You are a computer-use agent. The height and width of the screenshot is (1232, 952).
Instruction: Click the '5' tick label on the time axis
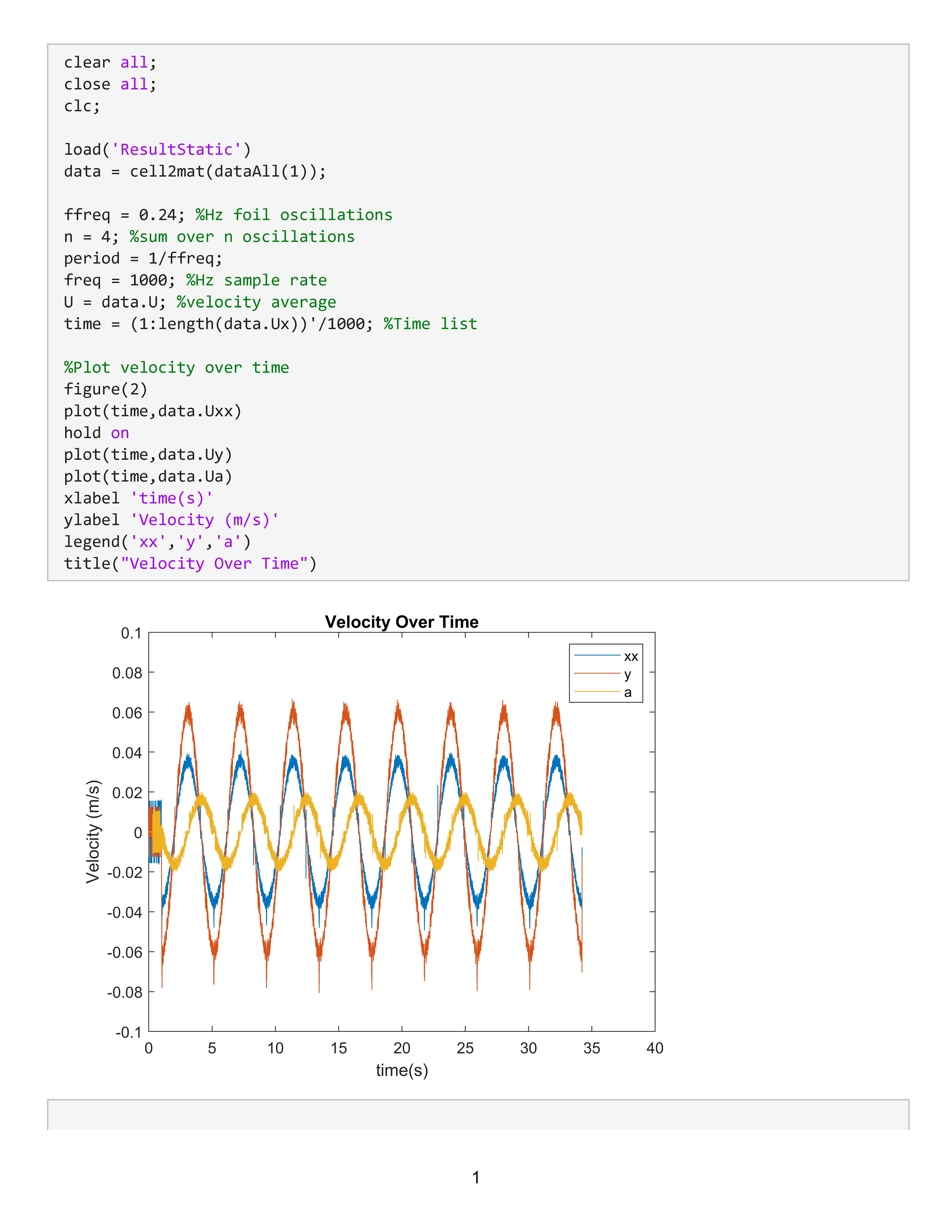(212, 1048)
